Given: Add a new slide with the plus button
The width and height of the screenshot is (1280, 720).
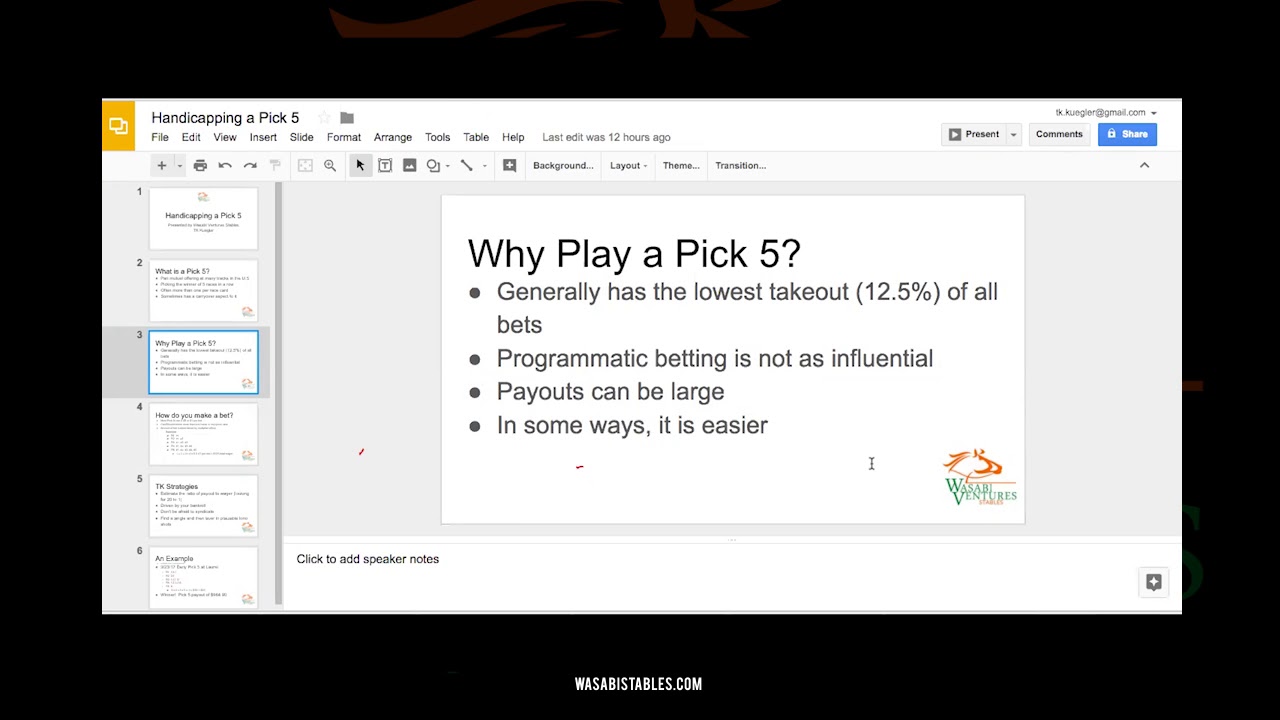Looking at the screenshot, I should pos(161,165).
